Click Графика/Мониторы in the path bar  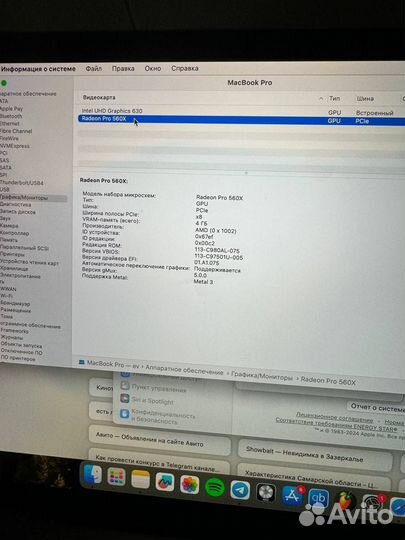tap(262, 376)
